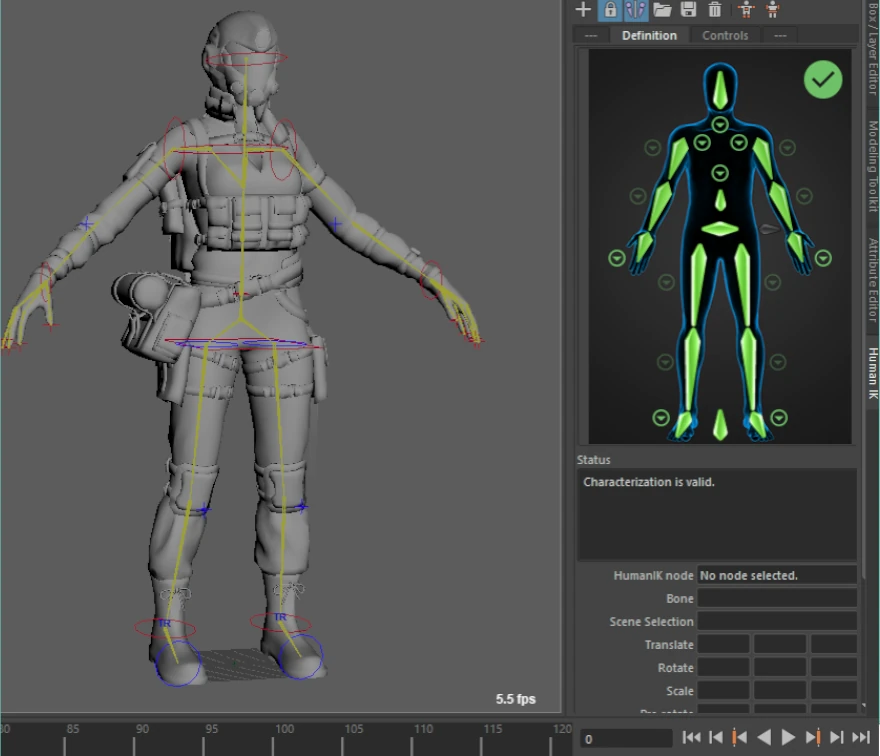The height and width of the screenshot is (756, 880).
Task: Open the load skeleton definition folder icon
Action: coord(662,10)
